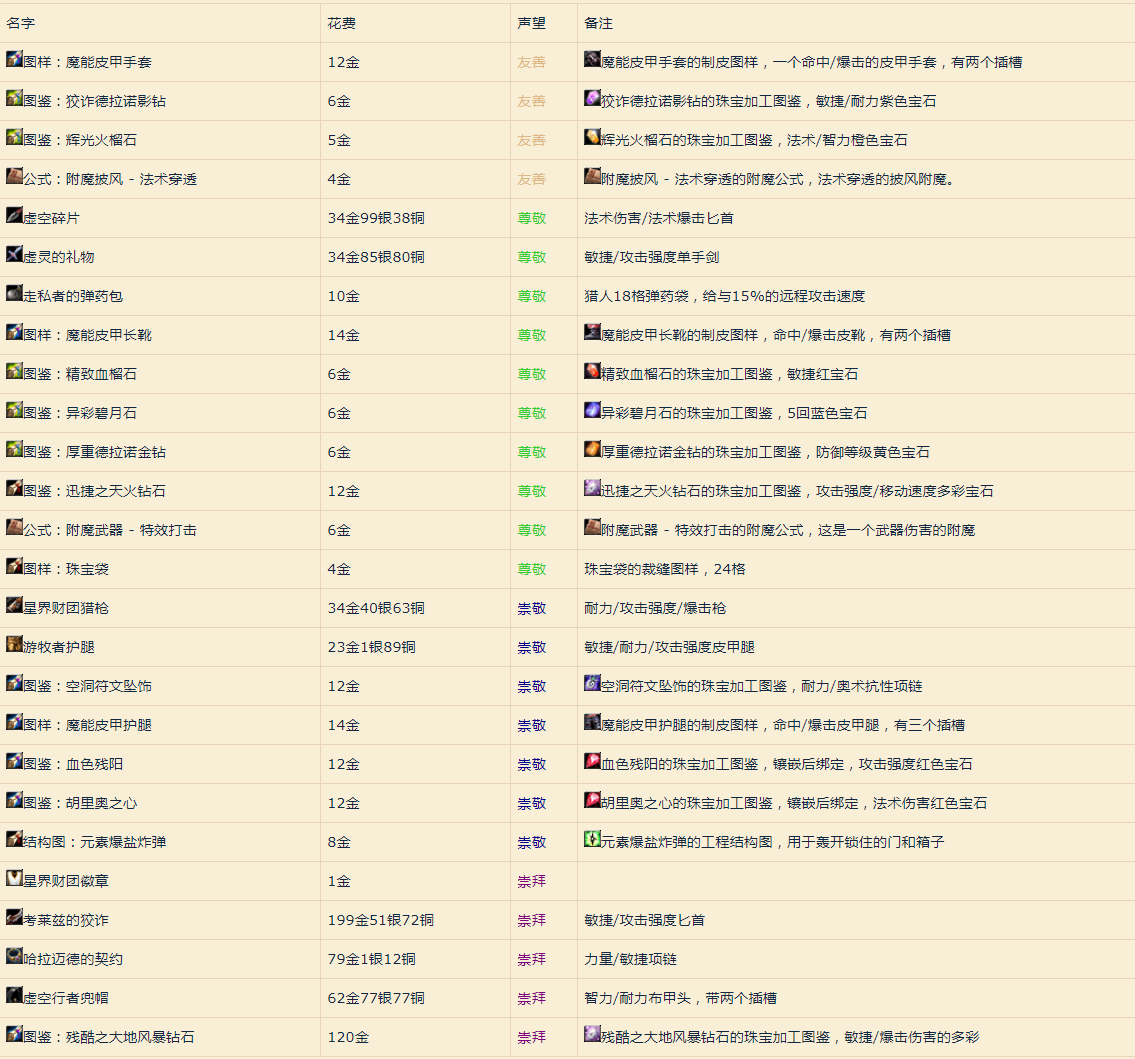The width and height of the screenshot is (1135, 1059).
Task: Click the 走私者的弹药包 item icon
Action: click(x=14, y=294)
